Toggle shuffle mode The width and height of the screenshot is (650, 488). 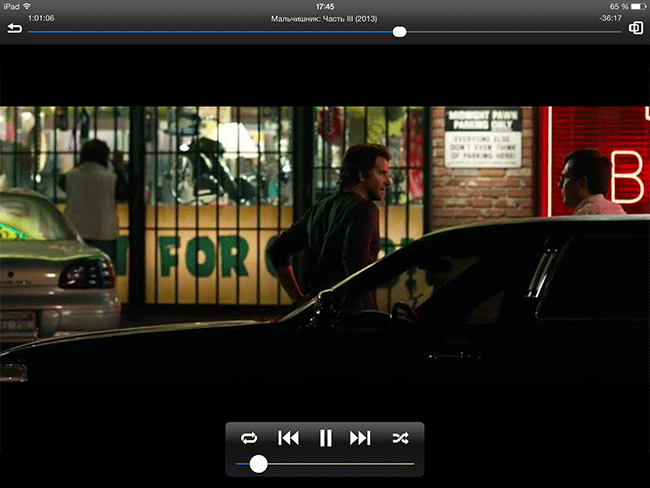400,438
